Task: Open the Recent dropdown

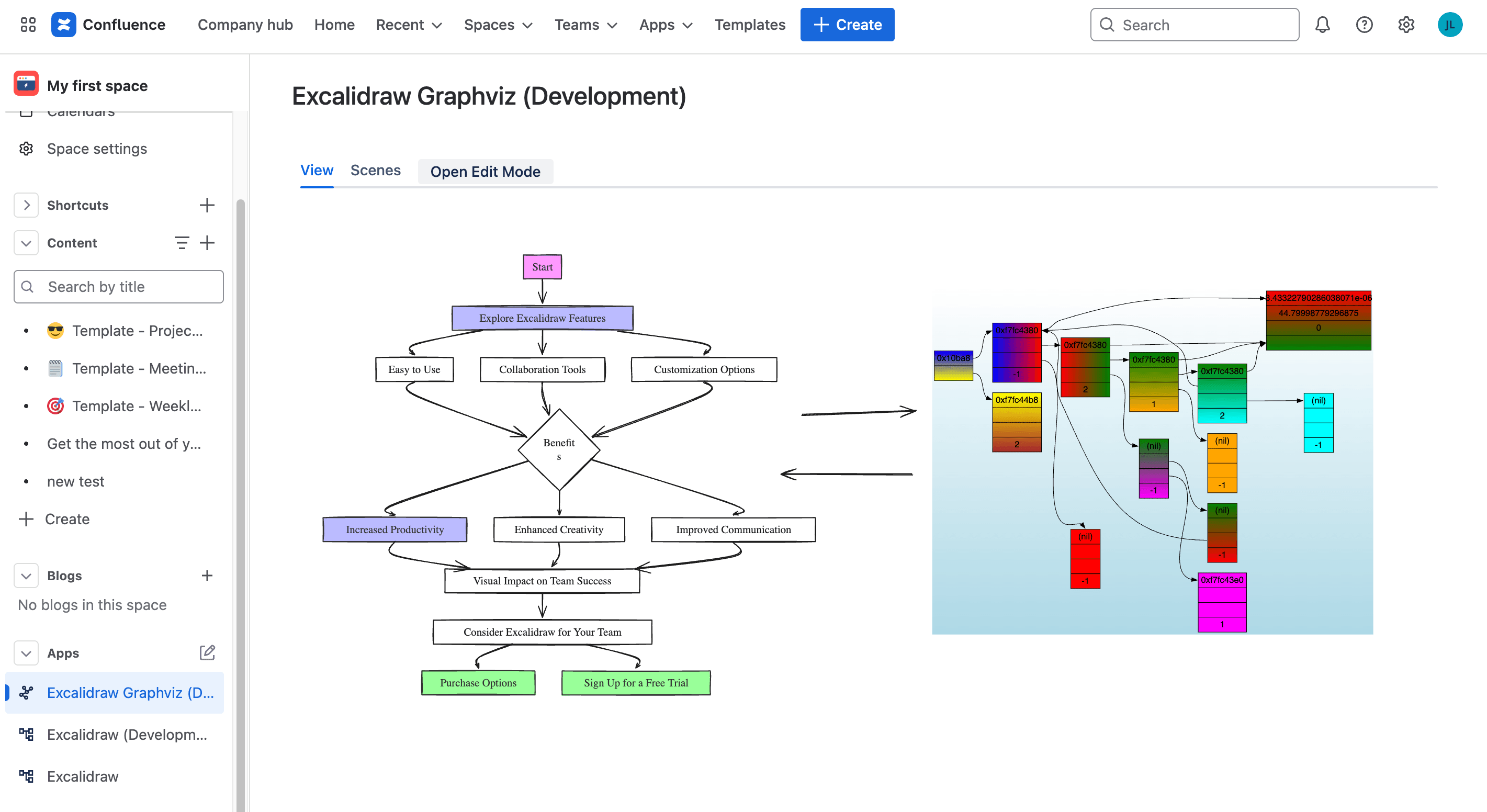Action: click(x=409, y=25)
